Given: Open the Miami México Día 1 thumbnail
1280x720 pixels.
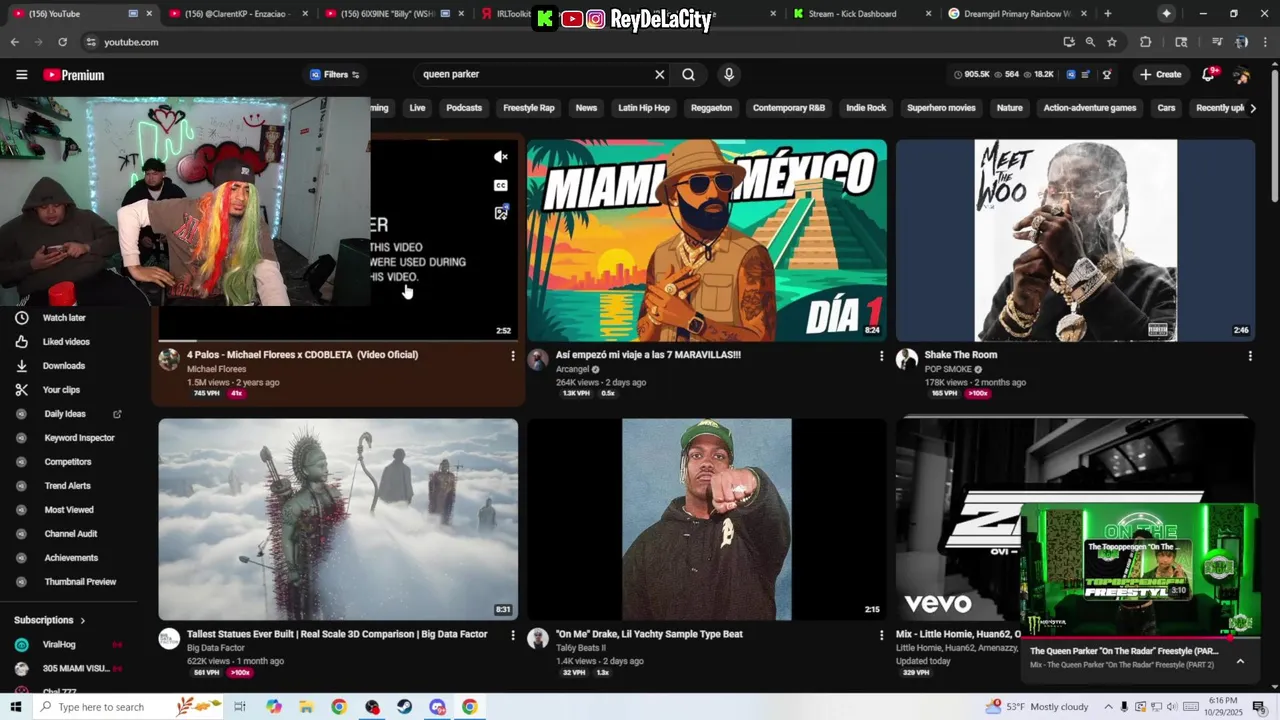Looking at the screenshot, I should 707,240.
